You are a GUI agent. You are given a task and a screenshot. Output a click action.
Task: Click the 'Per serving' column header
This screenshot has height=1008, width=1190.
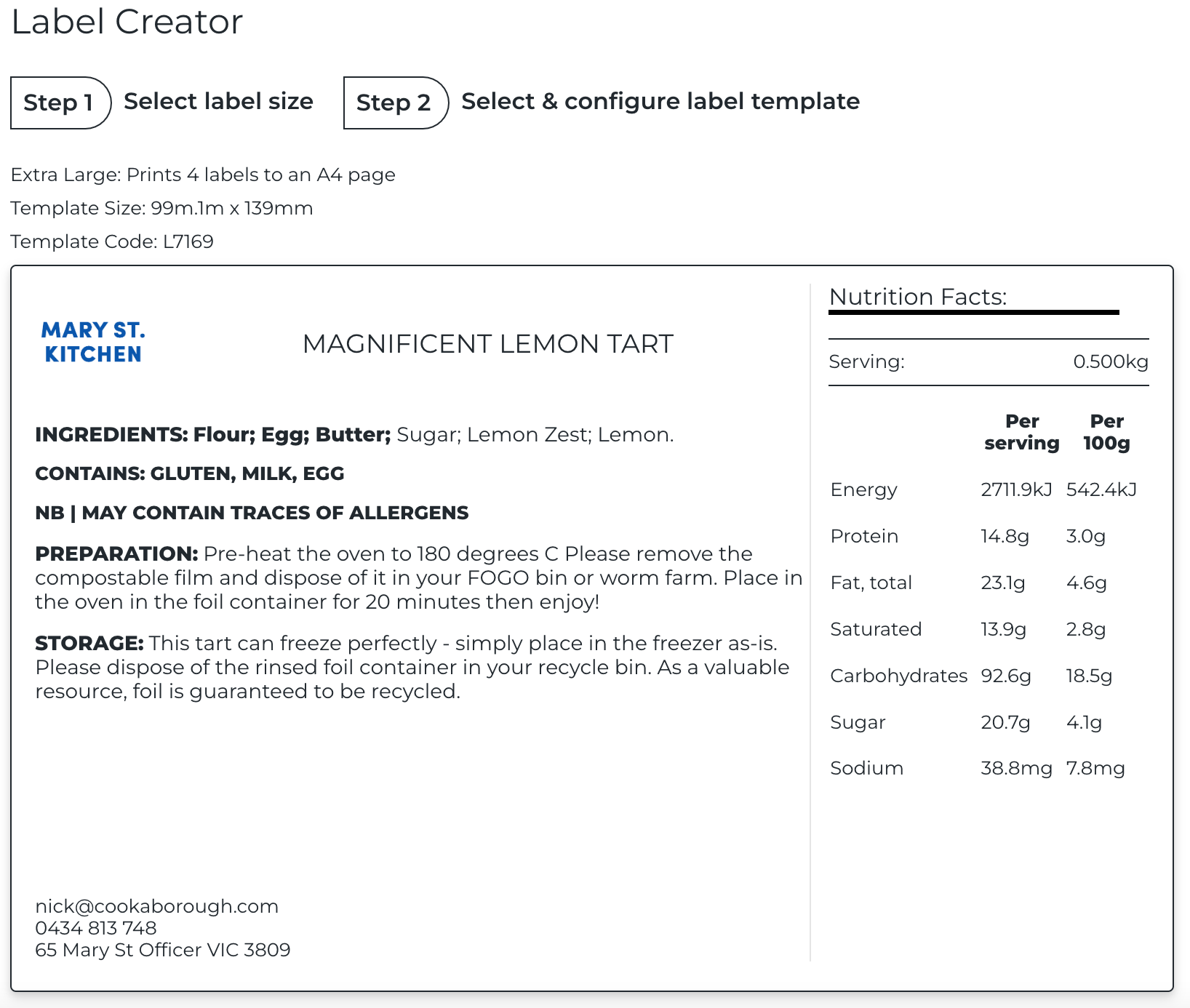(x=1022, y=432)
